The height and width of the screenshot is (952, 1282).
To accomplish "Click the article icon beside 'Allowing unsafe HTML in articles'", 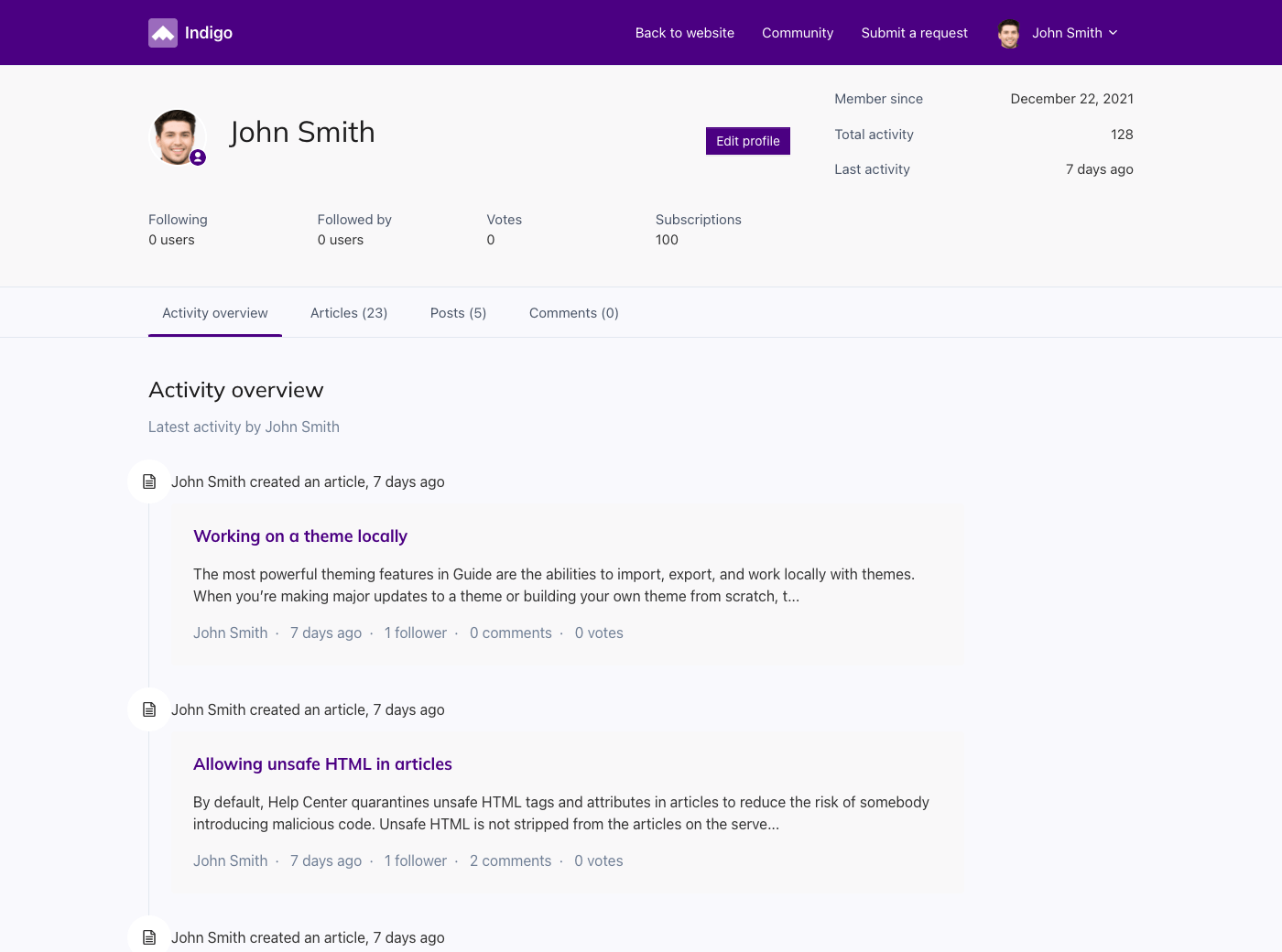I will coord(149,709).
